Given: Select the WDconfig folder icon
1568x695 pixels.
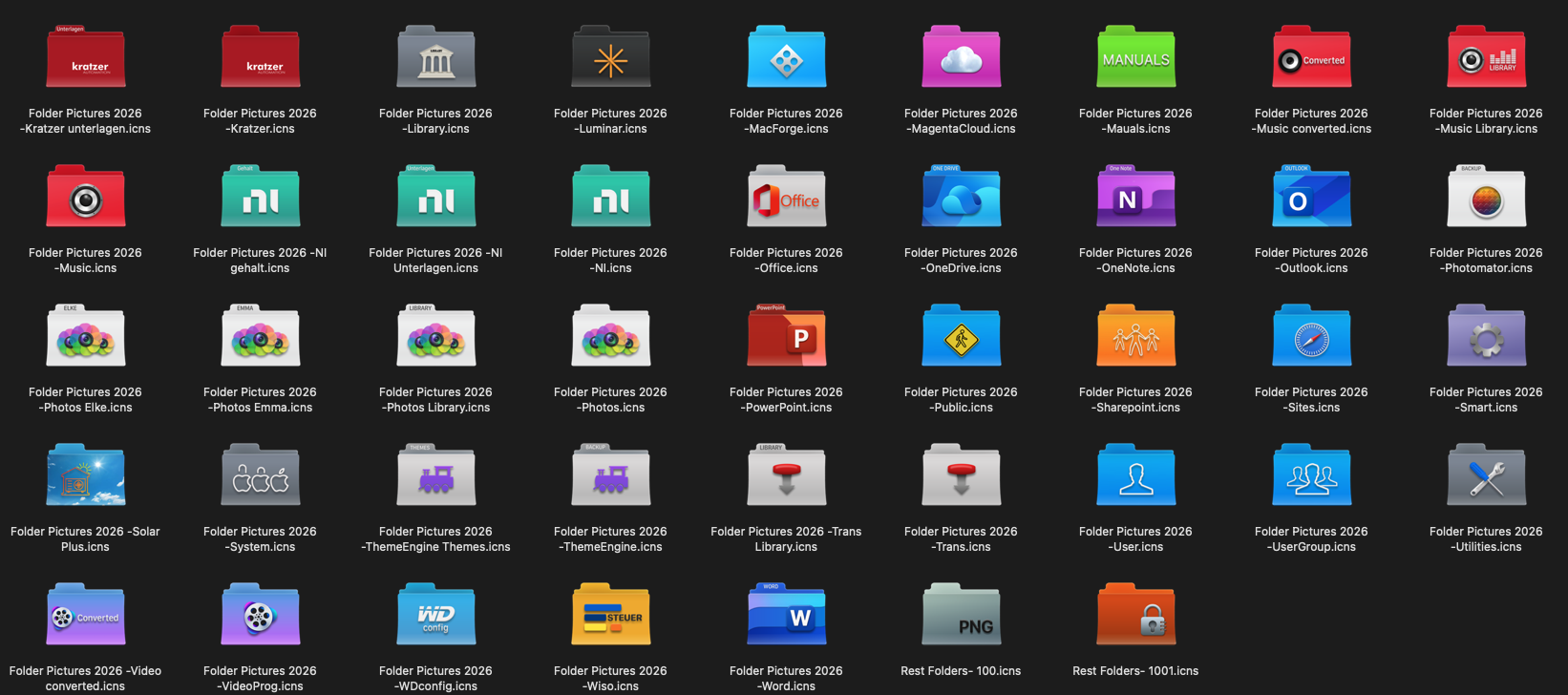Looking at the screenshot, I should point(435,617).
